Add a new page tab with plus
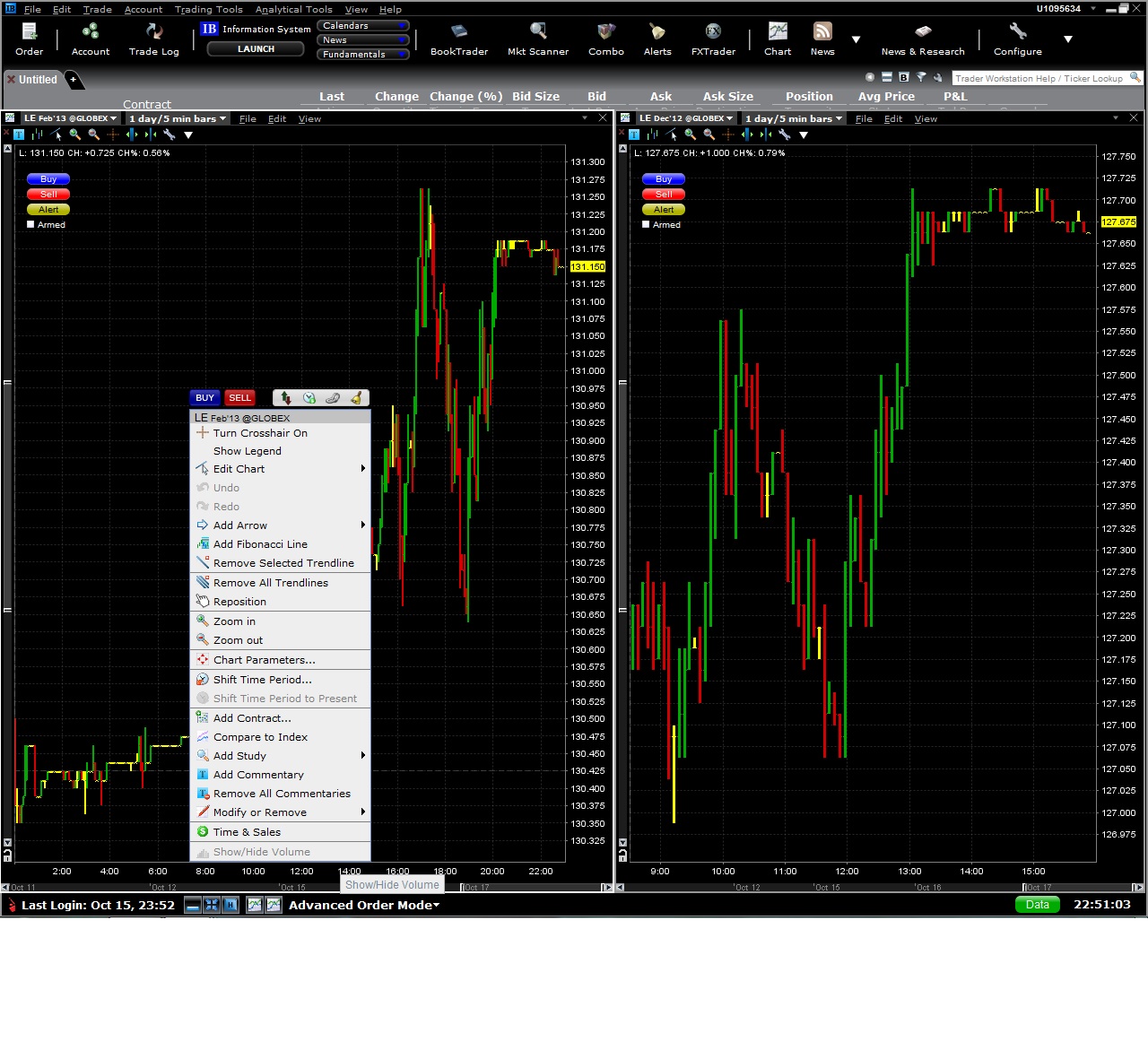The width and height of the screenshot is (1148, 1042). (74, 80)
